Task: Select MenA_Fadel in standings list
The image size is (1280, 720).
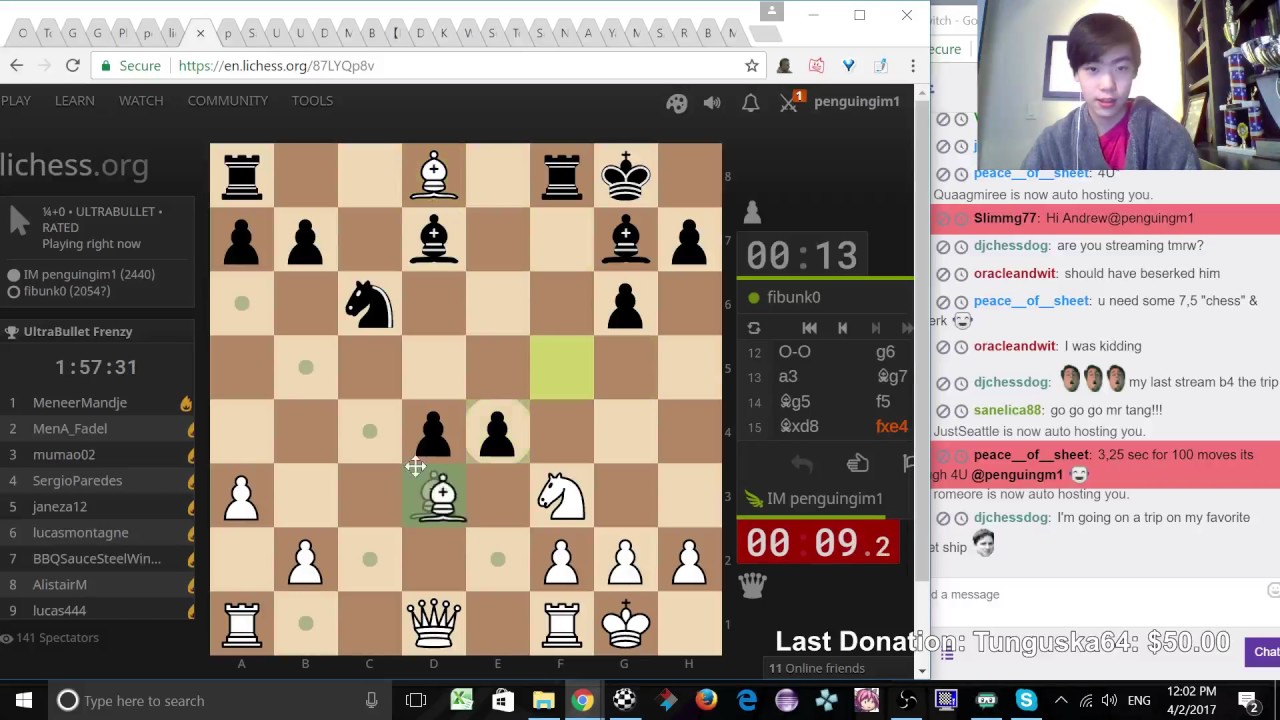Action: click(x=70, y=428)
